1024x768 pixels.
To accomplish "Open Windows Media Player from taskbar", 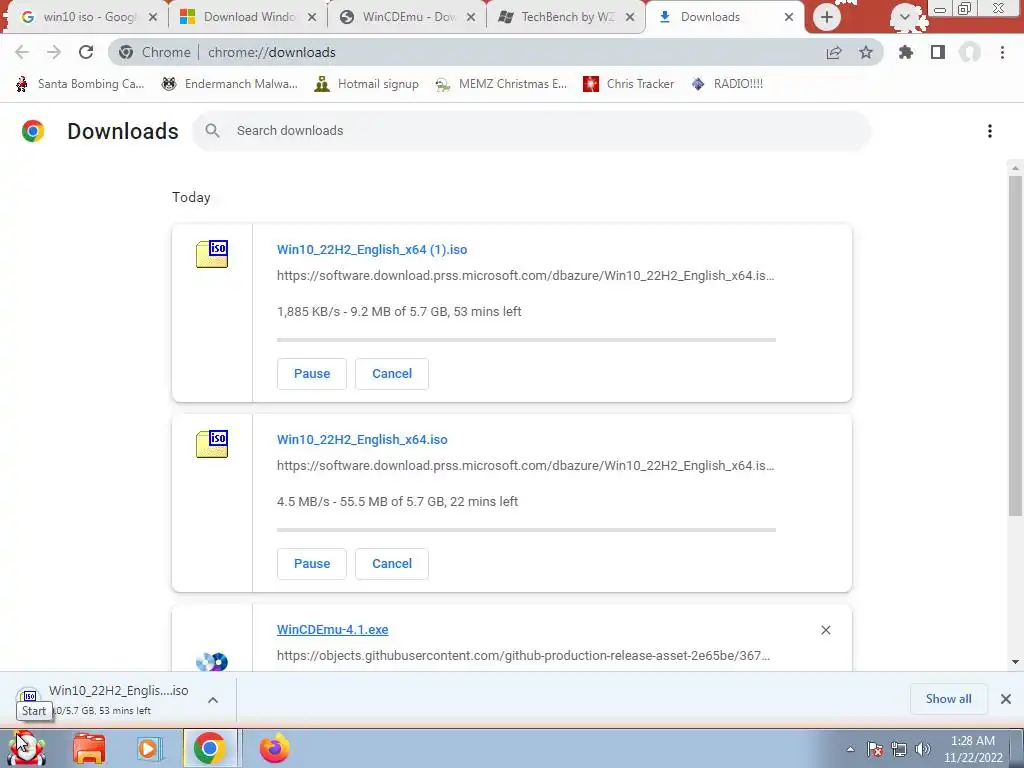I will (x=150, y=748).
